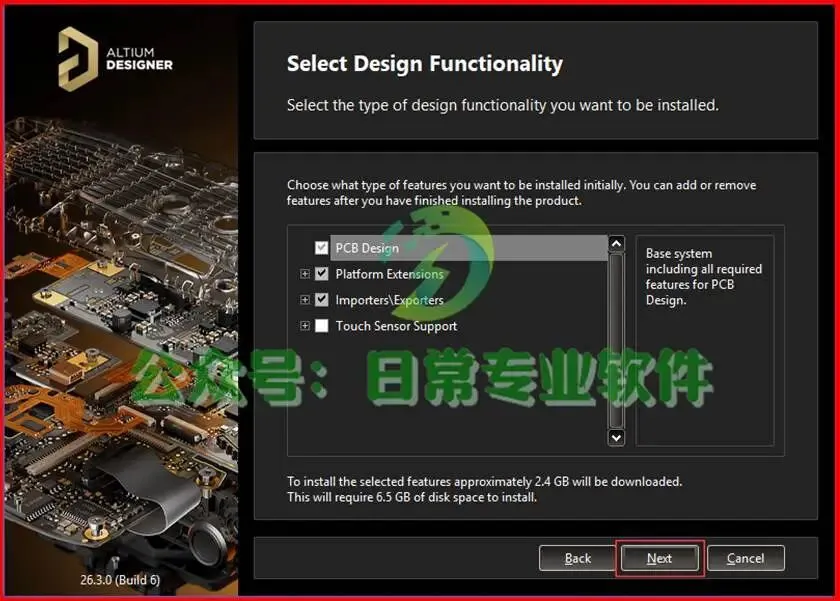Image resolution: width=840 pixels, height=601 pixels.
Task: Click the Altium Designer logo
Action: (116, 59)
